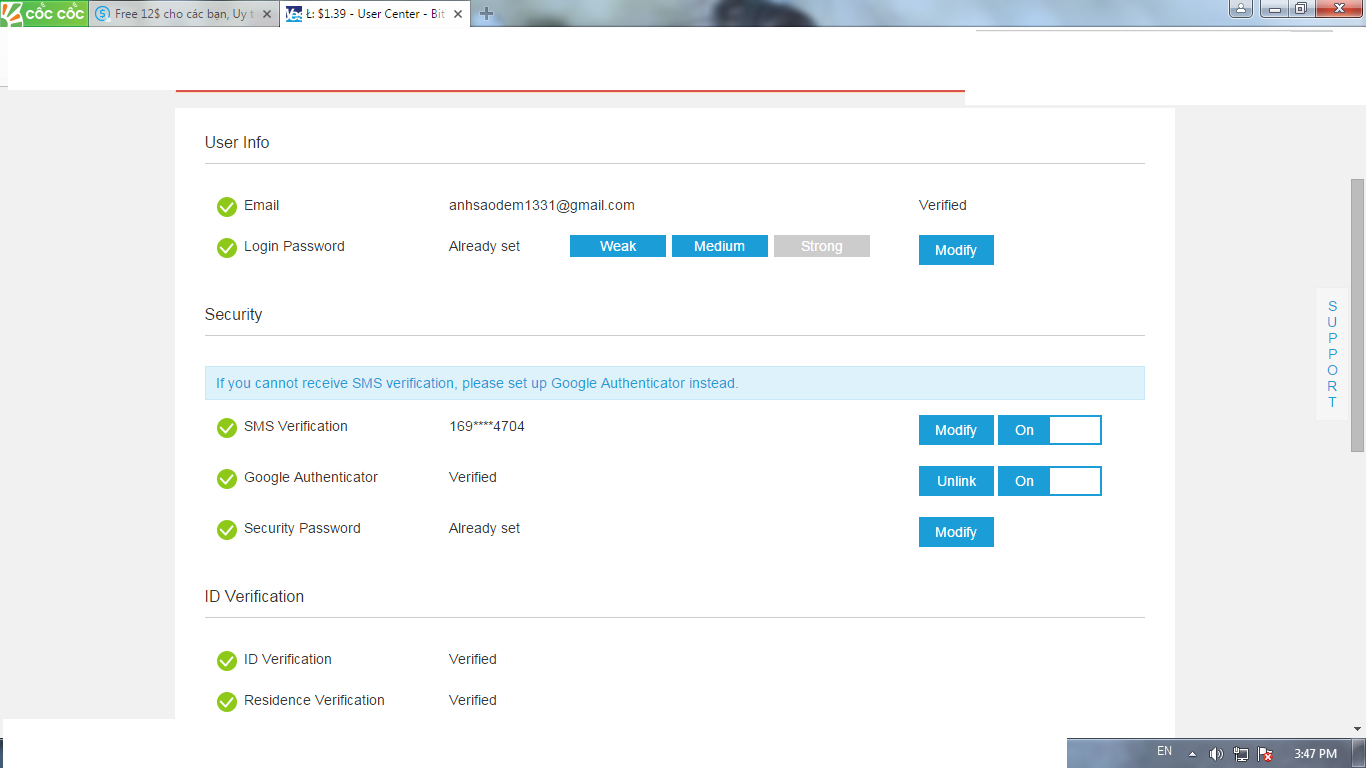Click the Medium password strength bar
This screenshot has width=1366, height=768.
[720, 246]
